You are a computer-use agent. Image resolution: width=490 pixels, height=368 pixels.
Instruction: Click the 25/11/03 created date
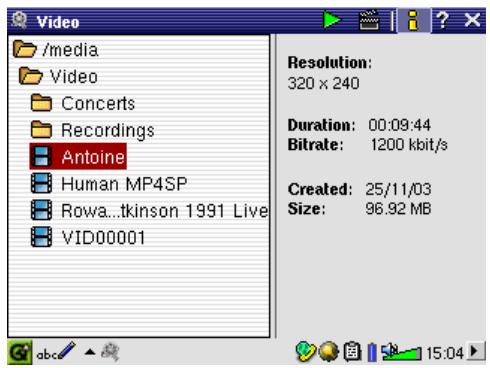(x=398, y=189)
